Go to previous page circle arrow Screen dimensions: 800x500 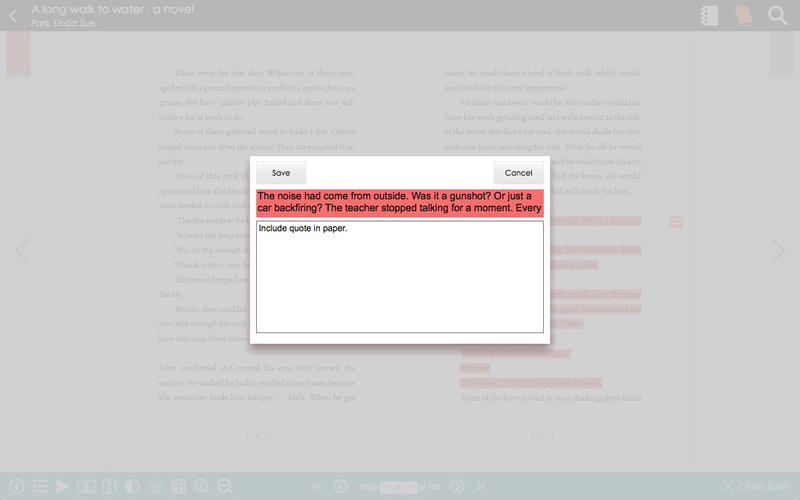coord(340,486)
